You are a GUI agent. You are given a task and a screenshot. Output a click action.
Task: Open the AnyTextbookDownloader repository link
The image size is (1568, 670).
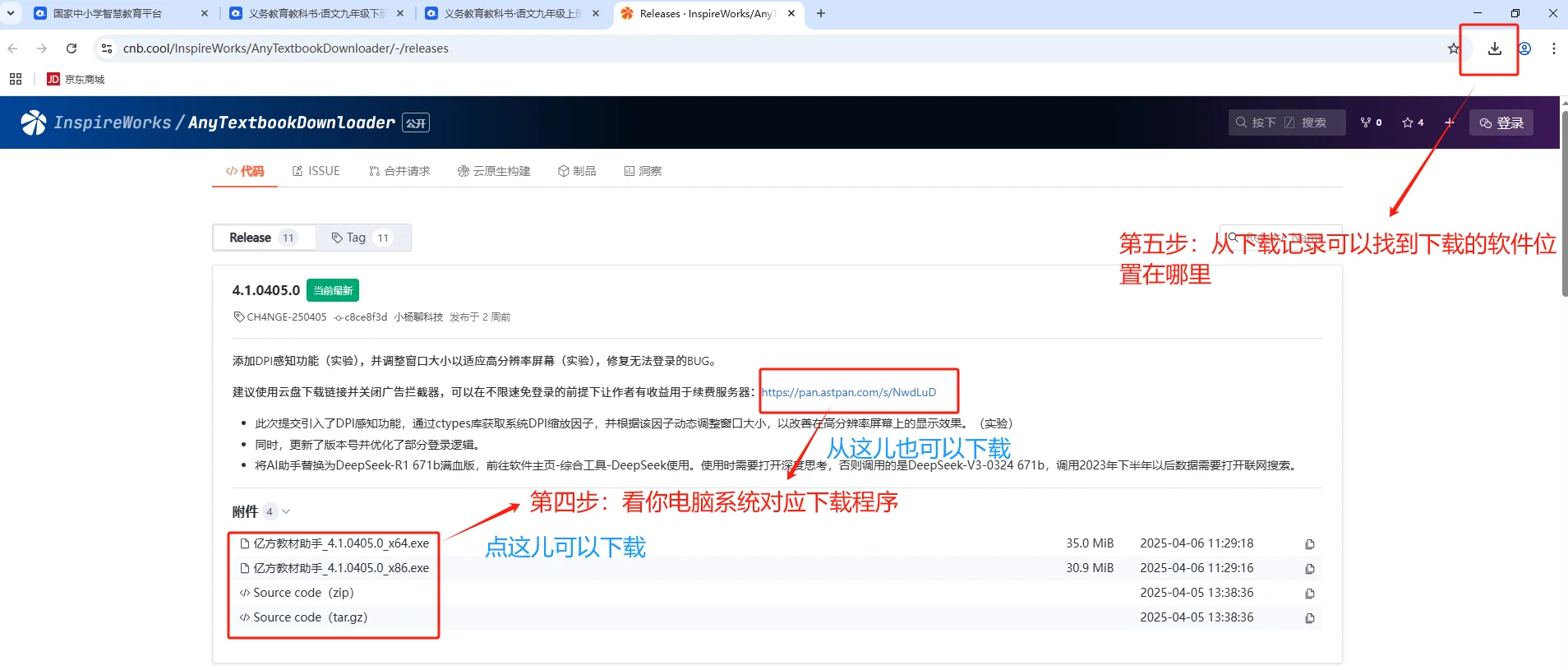292,122
